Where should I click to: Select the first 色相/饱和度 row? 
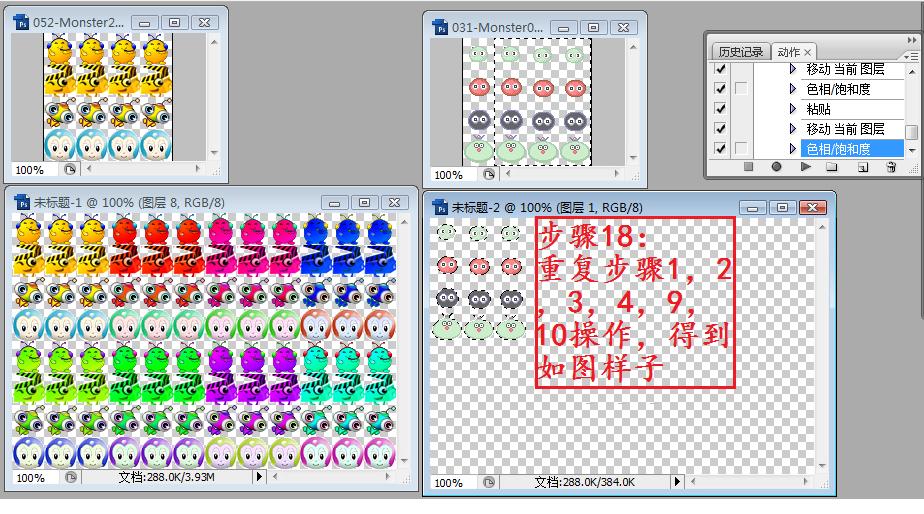tap(852, 89)
